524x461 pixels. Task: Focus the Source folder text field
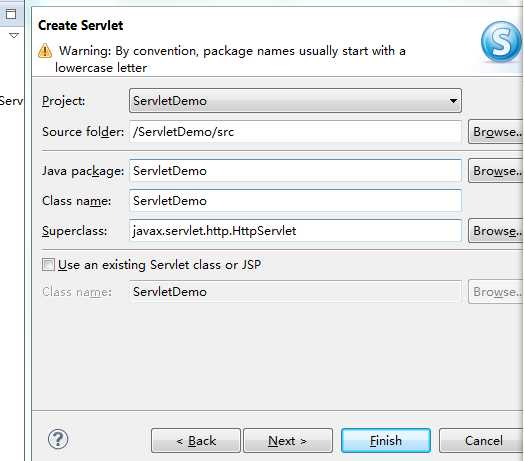coord(295,132)
